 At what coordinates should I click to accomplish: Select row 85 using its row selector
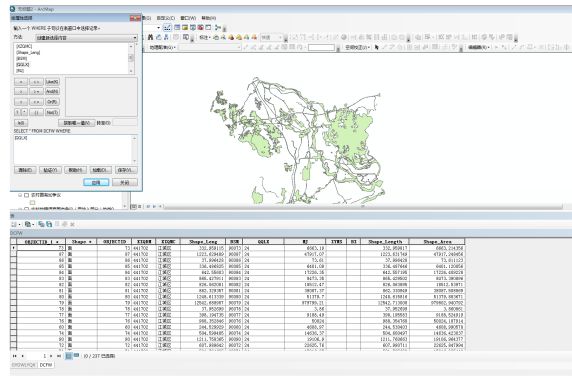[13, 266]
